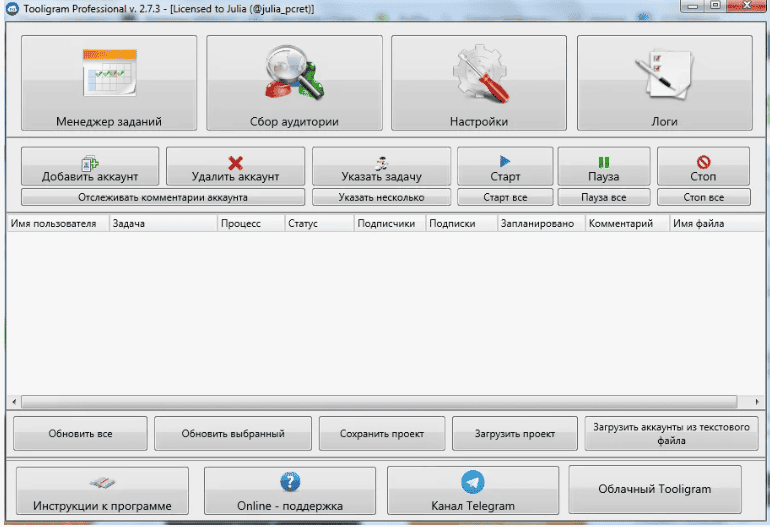This screenshot has width=770, height=527.
Task: Open Логи logs panel
Action: coord(664,83)
